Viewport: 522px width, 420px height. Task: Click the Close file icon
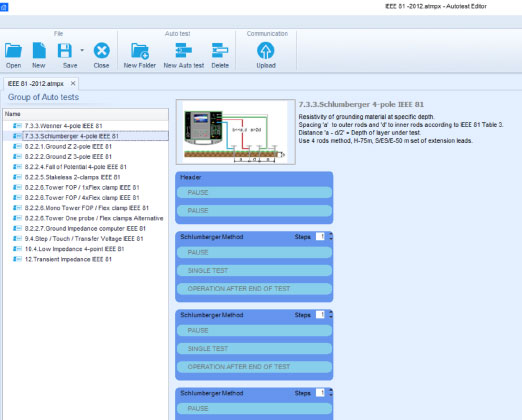pyautogui.click(x=102, y=51)
